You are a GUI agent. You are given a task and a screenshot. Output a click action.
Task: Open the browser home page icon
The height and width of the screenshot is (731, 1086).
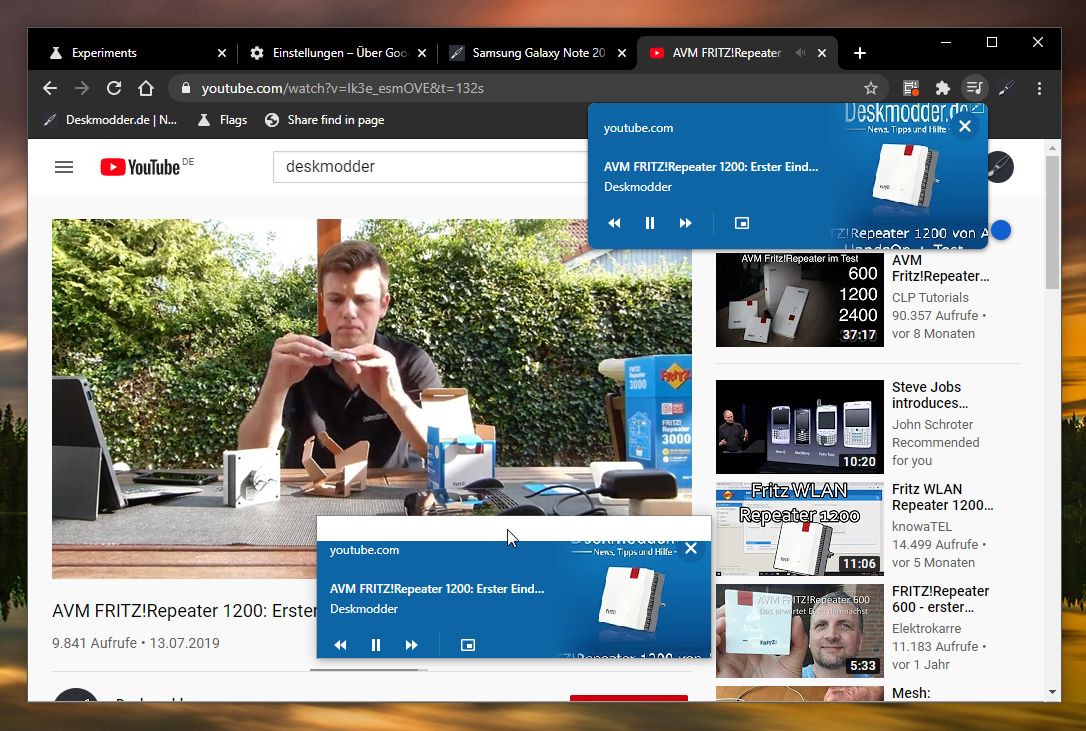click(x=145, y=88)
